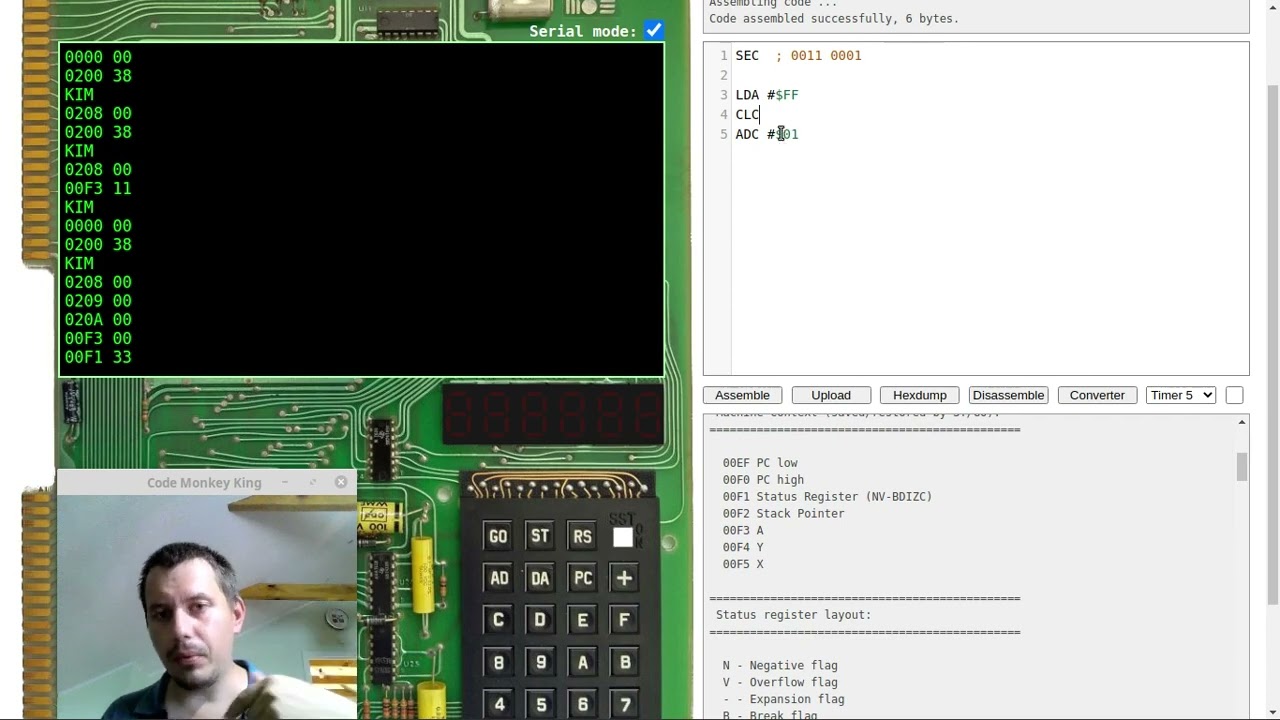Viewport: 1280px width, 720px height.
Task: Click '00F2 Stack Pointer' text
Action: [783, 513]
